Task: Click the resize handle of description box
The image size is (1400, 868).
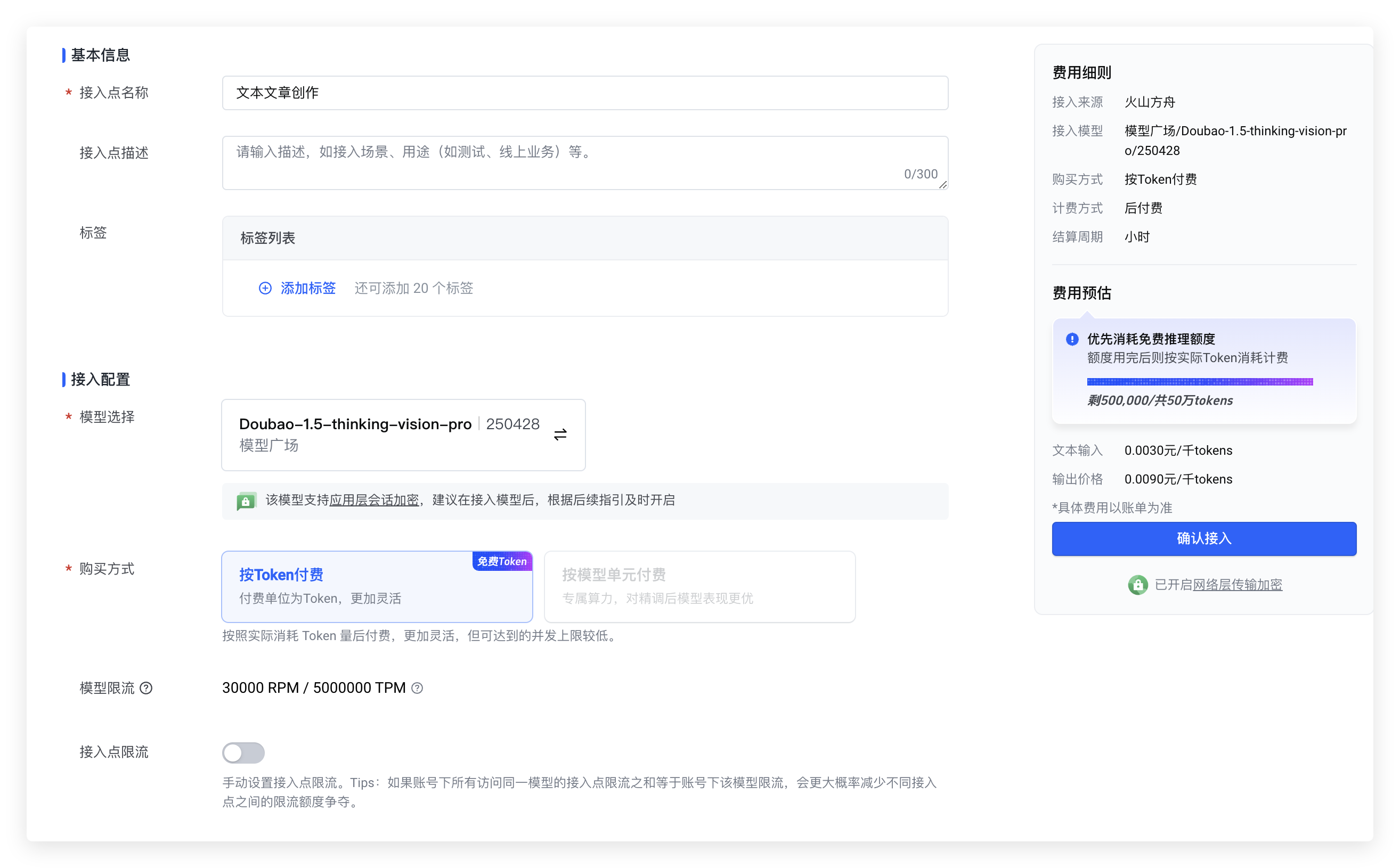Action: [x=942, y=184]
